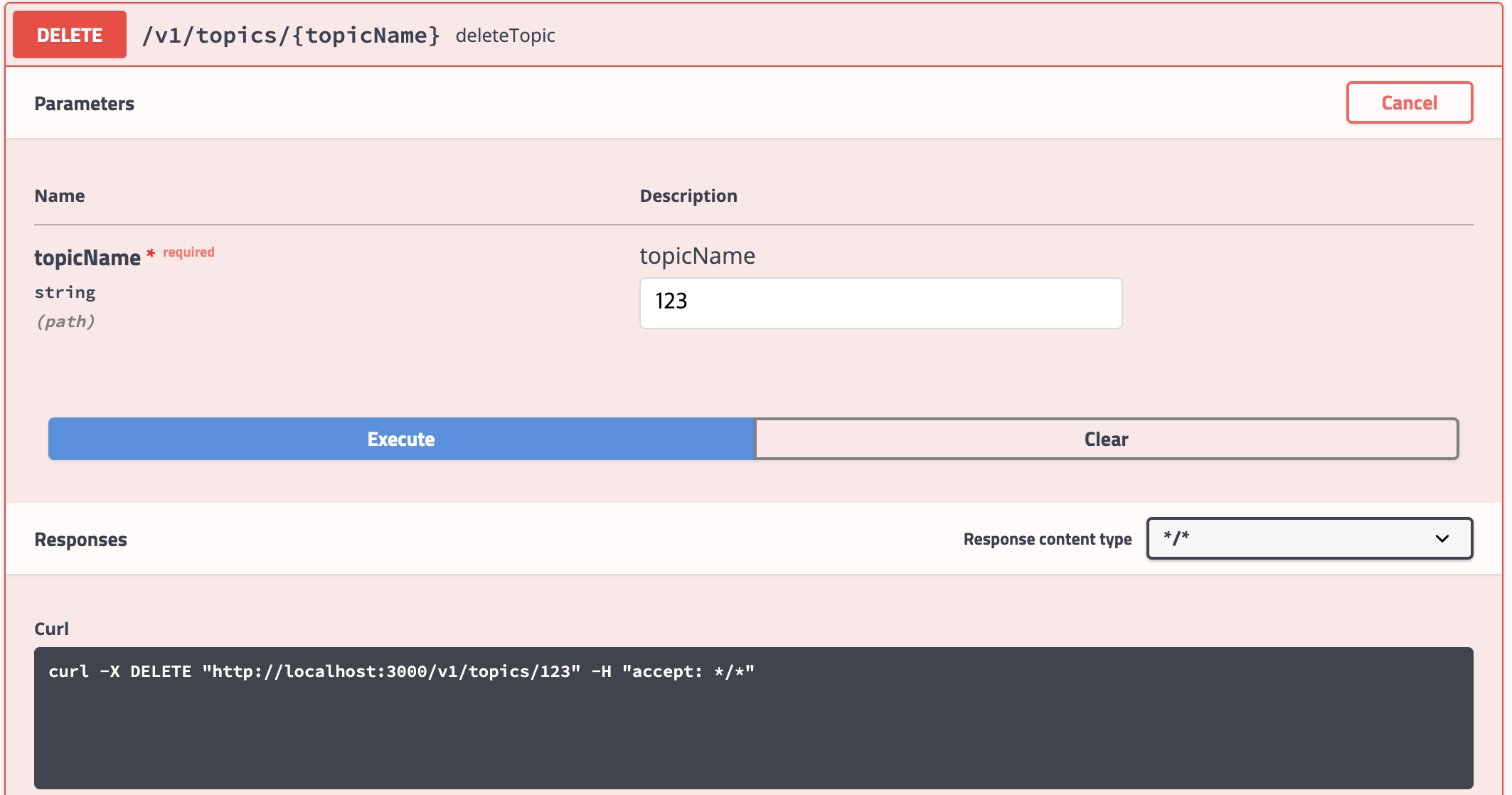Click the /v1/topics/{topicName} endpoint path
The height and width of the screenshot is (795, 1512).
(291, 35)
